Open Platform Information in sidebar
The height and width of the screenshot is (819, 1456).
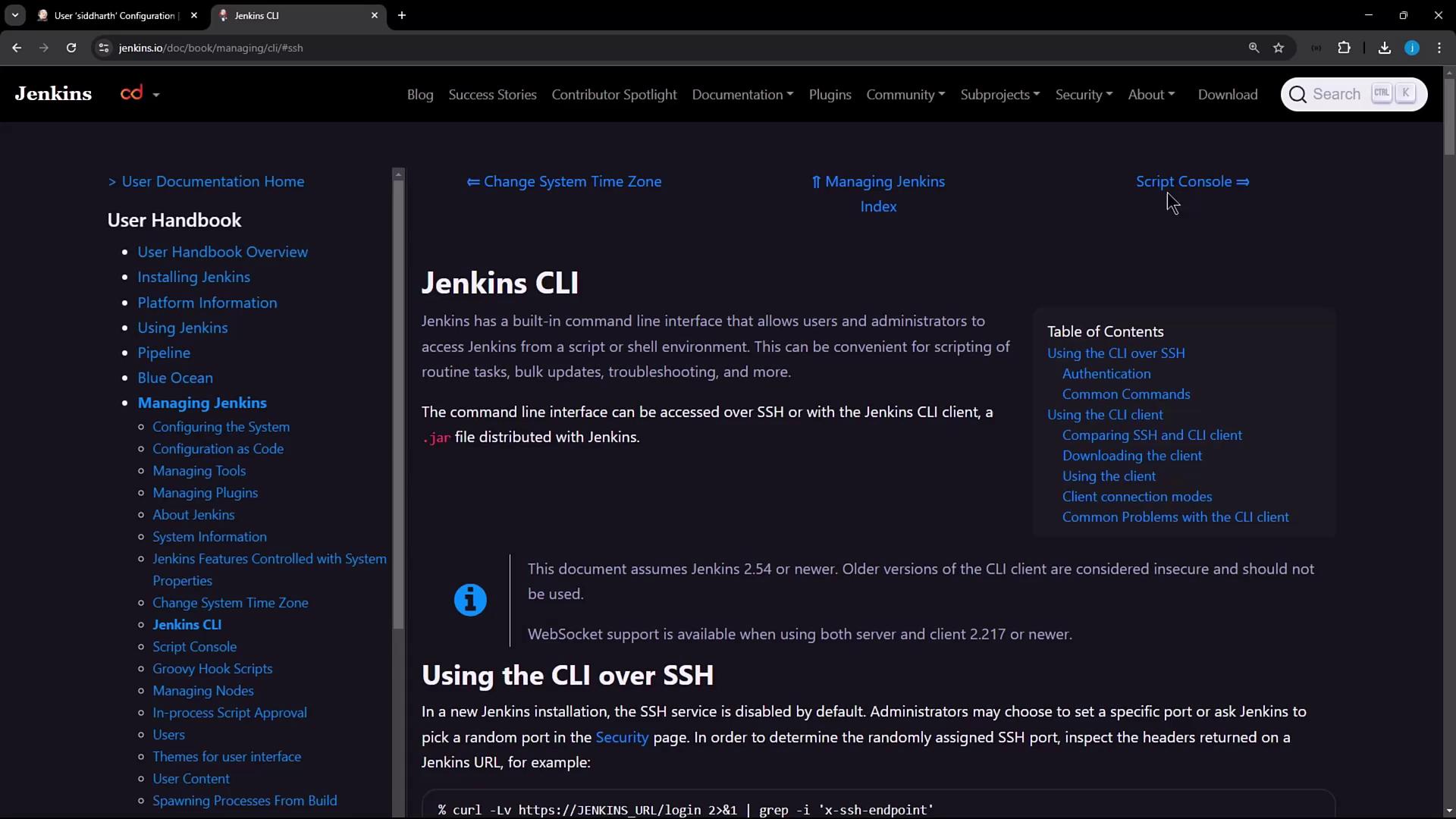207,303
